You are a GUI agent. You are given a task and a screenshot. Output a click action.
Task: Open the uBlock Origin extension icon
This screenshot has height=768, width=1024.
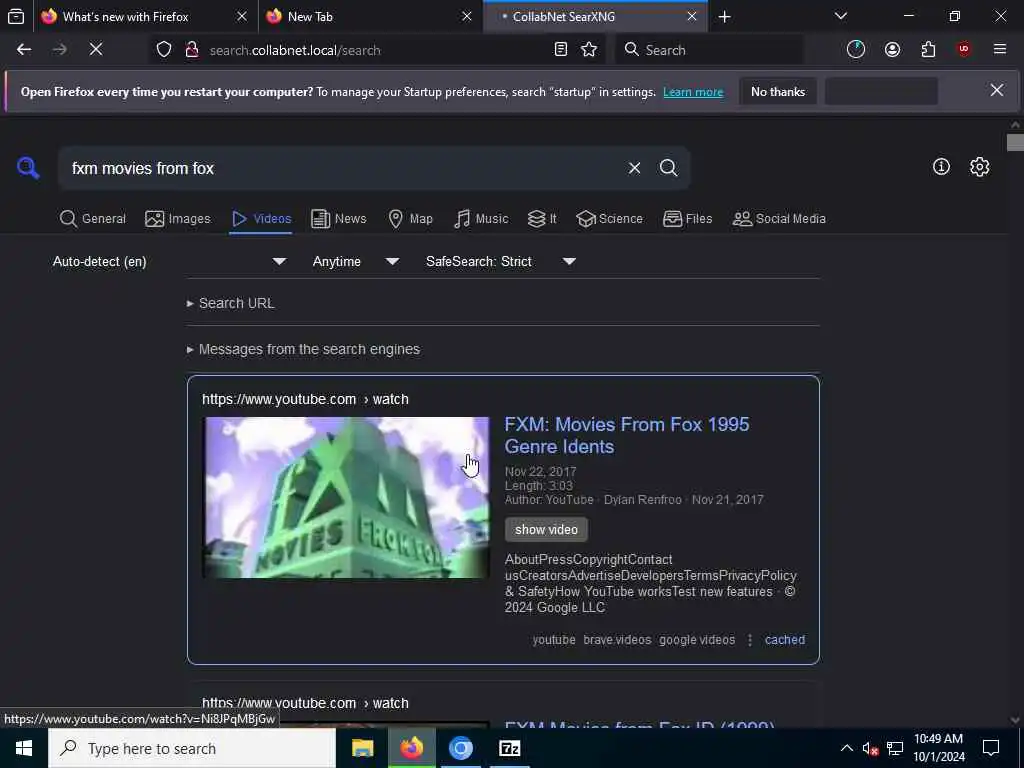click(x=964, y=50)
